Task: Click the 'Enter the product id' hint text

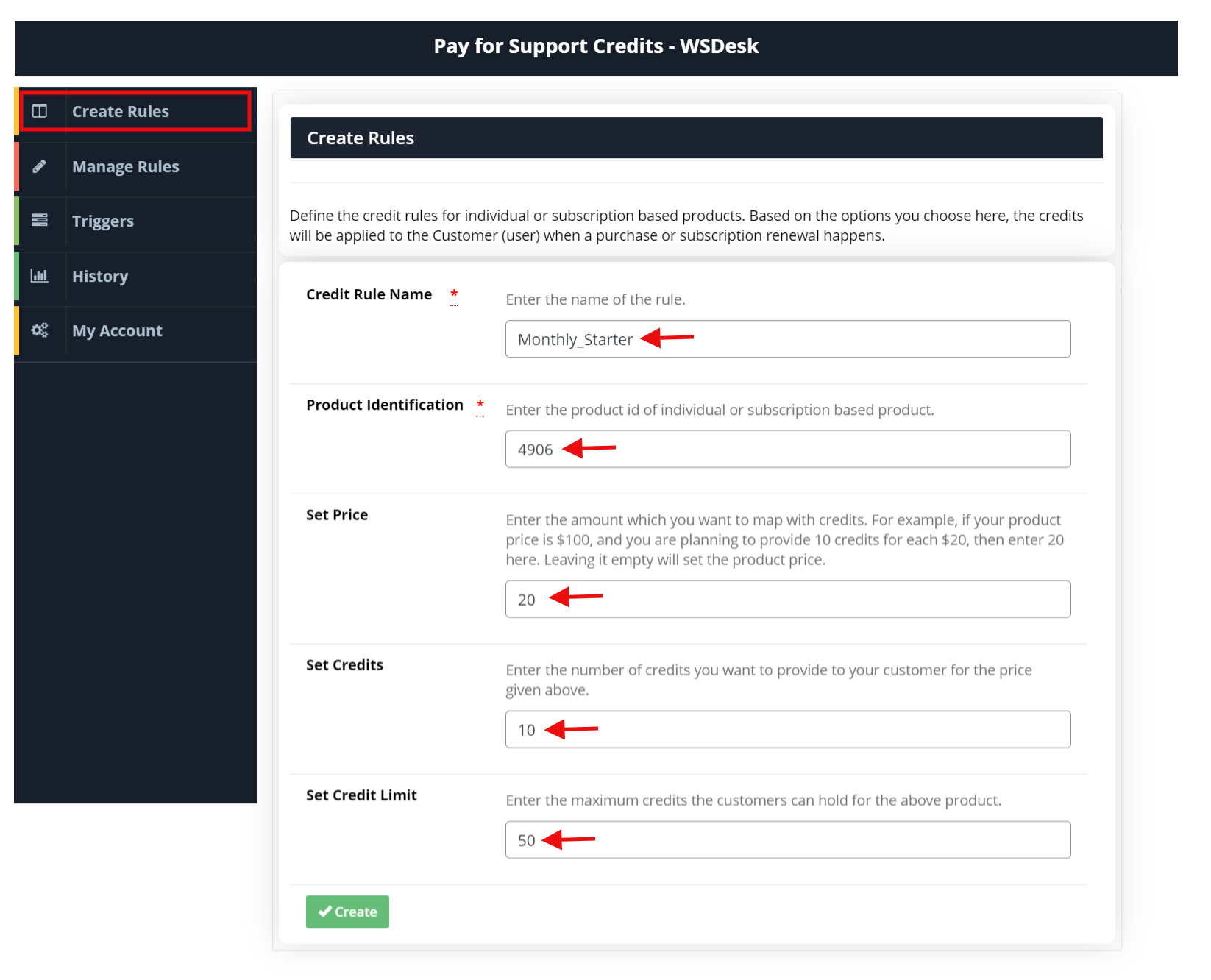Action: (720, 410)
